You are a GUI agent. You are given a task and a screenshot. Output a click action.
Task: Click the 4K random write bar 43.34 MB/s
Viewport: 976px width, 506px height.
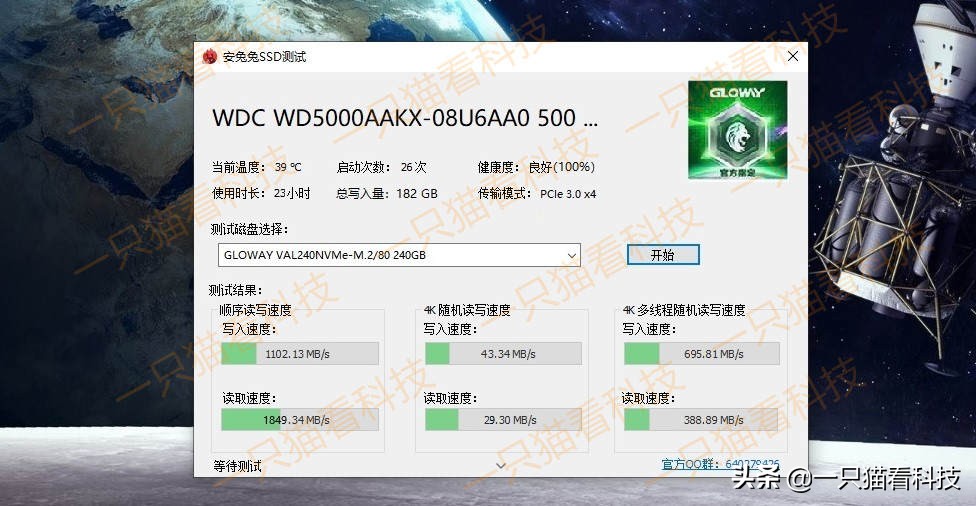tap(504, 354)
